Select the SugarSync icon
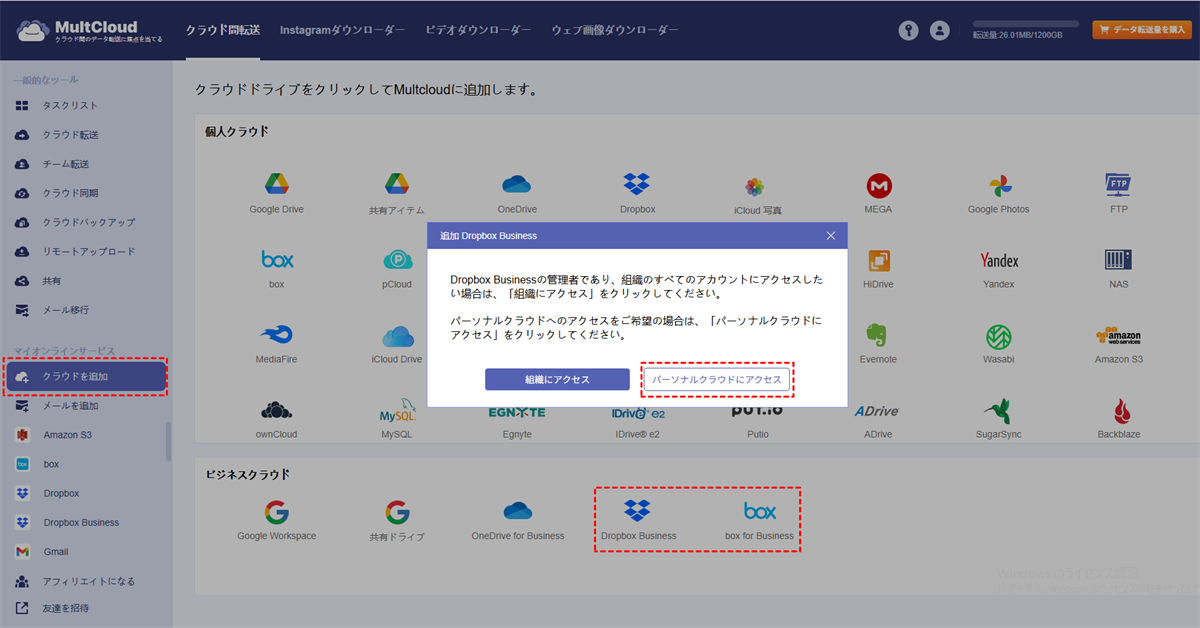Viewport: 1200px width, 628px height. click(998, 410)
